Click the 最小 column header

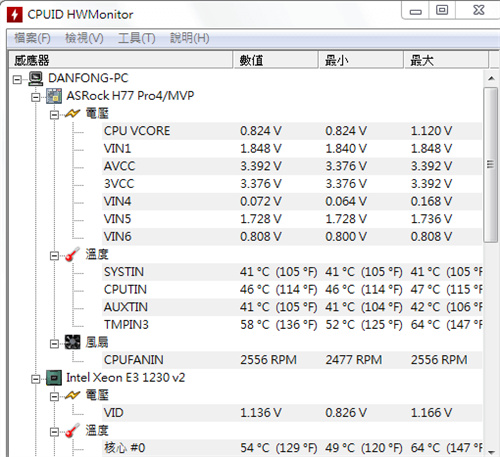click(361, 60)
